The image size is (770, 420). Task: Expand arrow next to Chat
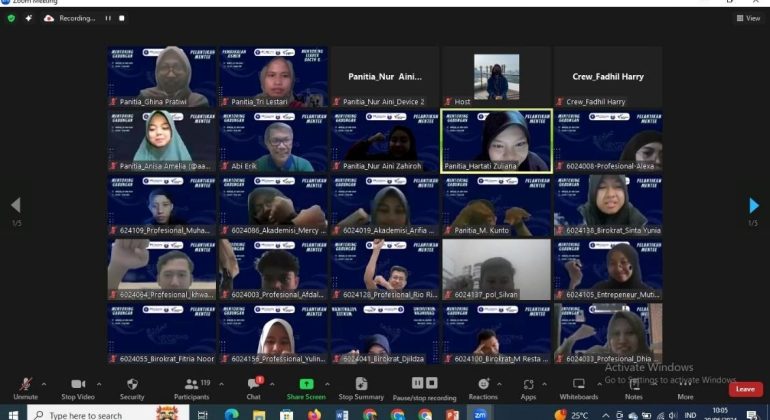click(x=272, y=384)
